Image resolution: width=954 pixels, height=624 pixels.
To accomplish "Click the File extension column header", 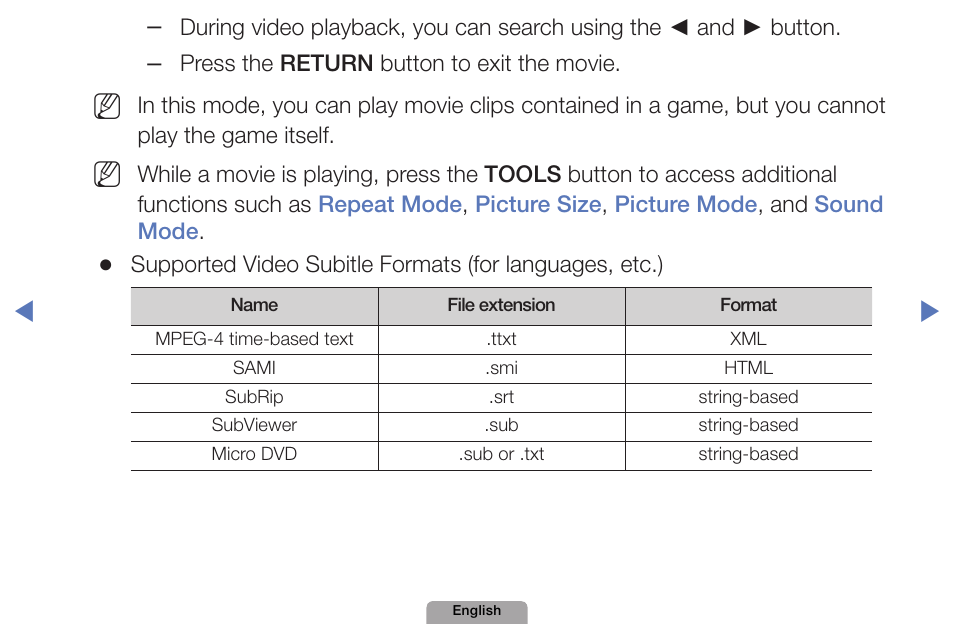I will pos(501,306).
